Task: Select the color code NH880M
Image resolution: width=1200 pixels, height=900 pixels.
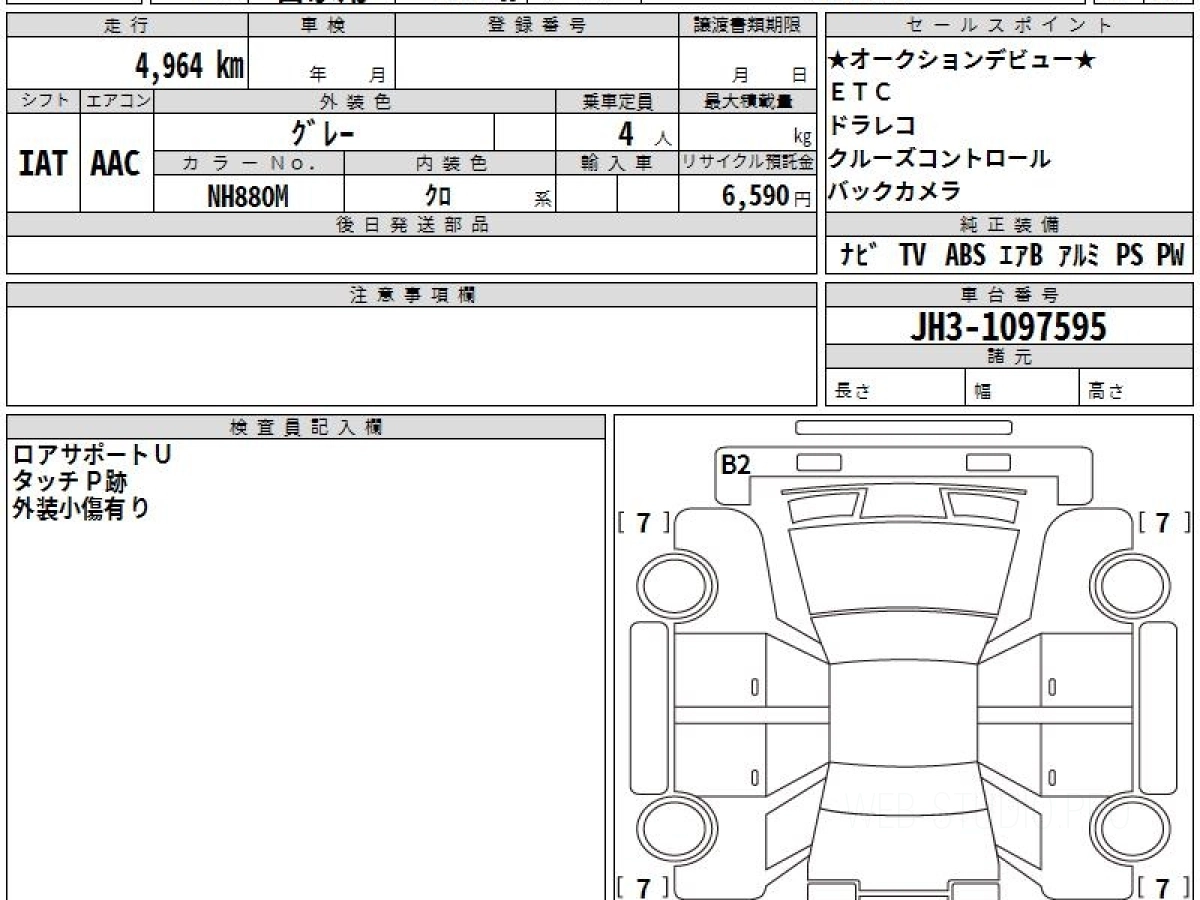Action: point(248,197)
